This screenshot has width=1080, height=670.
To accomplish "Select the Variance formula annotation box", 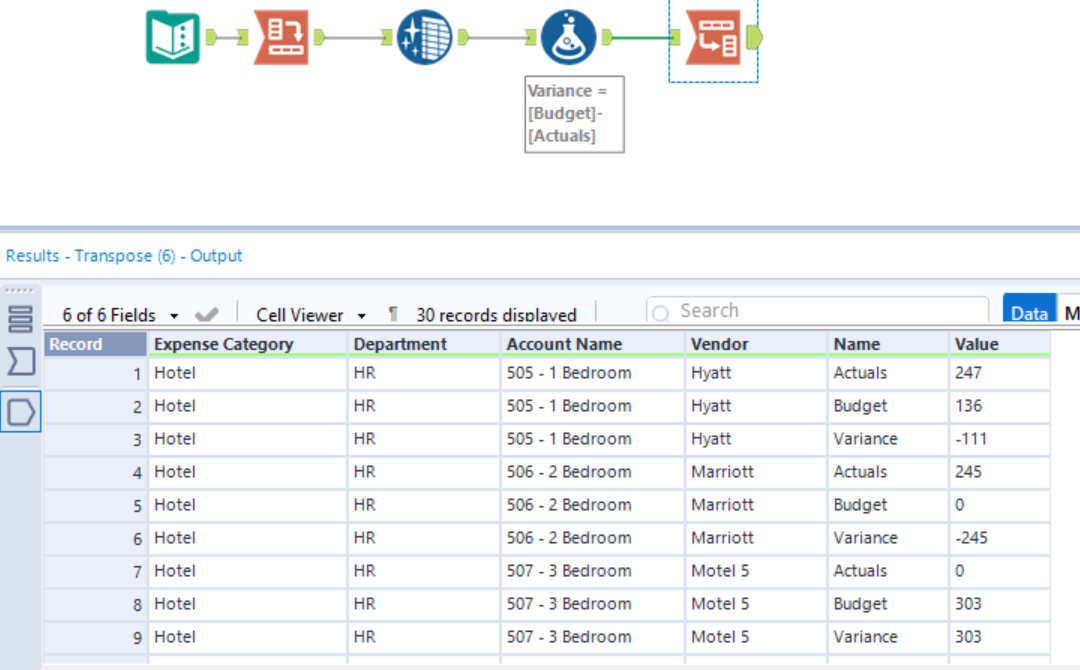I will tap(573, 113).
